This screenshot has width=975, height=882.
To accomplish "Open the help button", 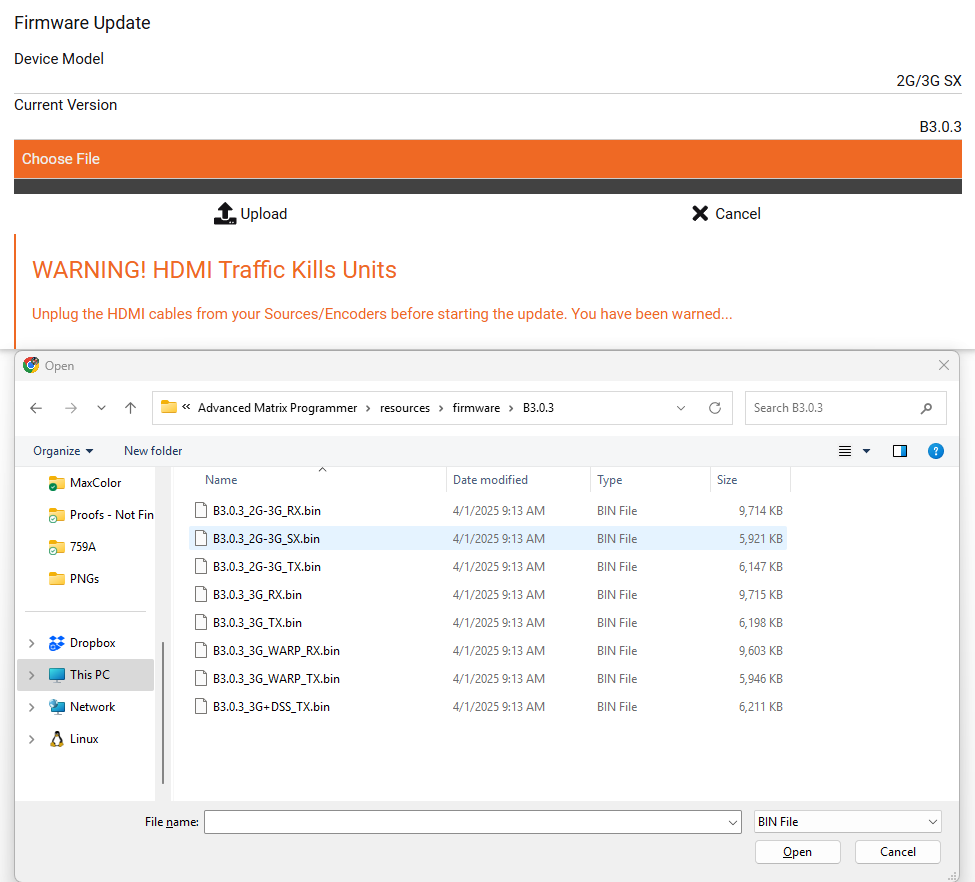I will [x=936, y=451].
